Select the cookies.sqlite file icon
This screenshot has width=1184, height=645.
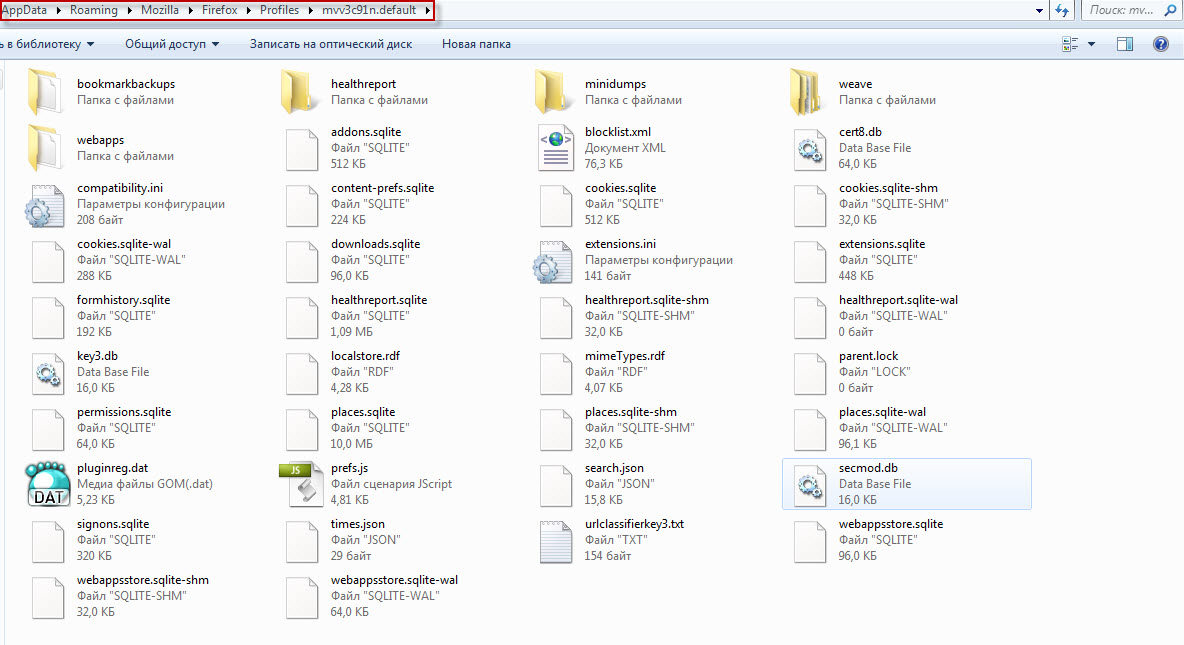556,205
